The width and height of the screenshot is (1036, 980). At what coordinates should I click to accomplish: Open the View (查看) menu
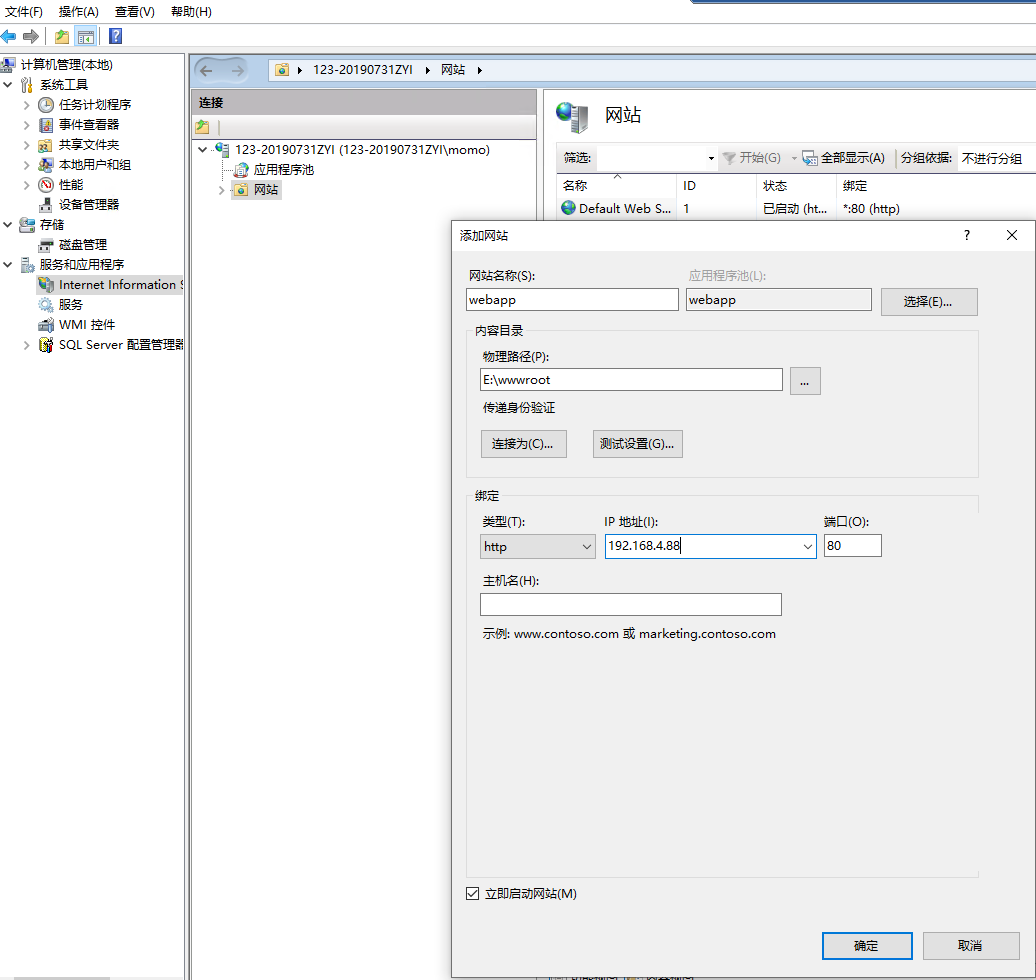click(134, 12)
